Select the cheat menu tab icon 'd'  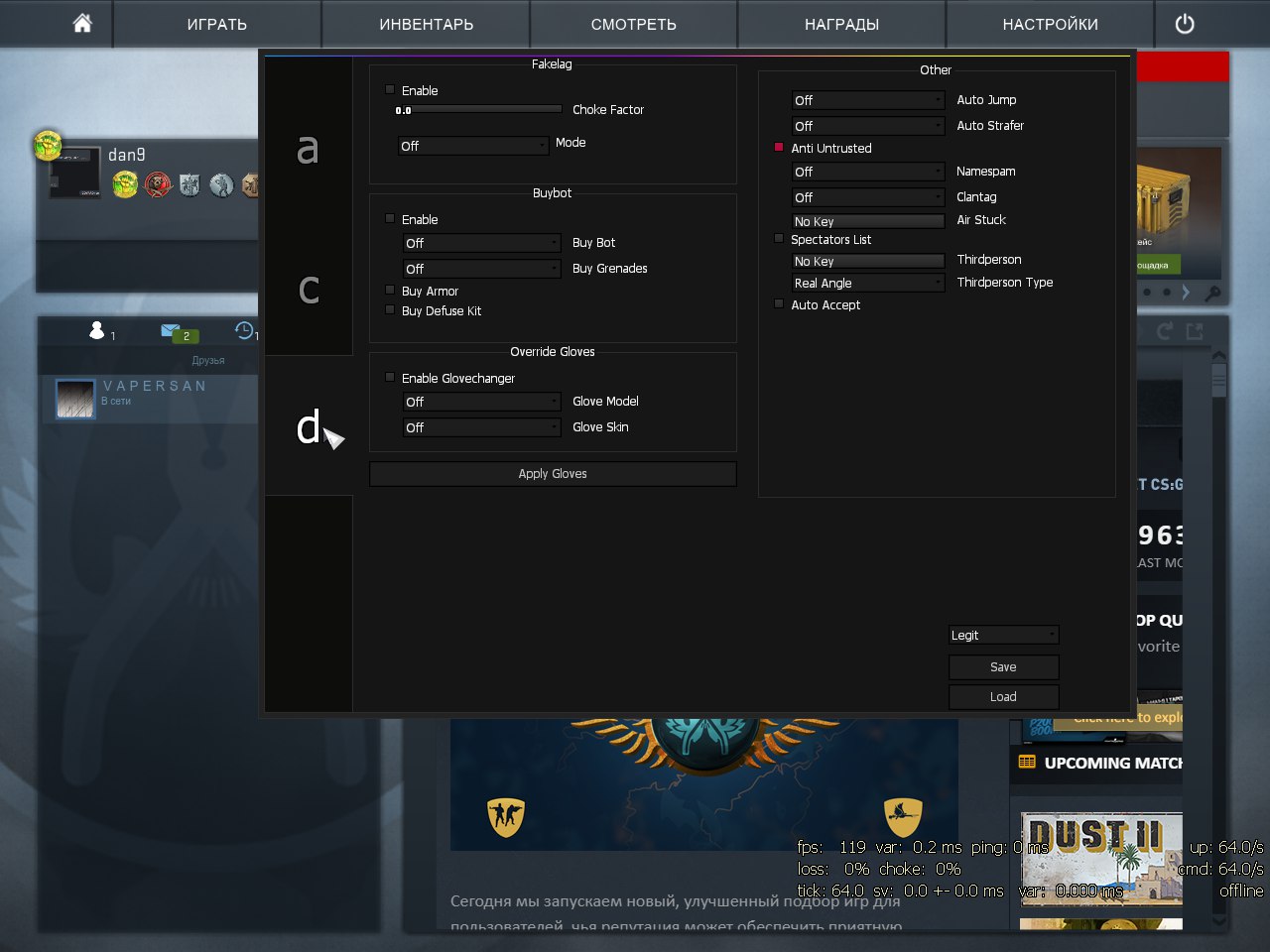(309, 426)
